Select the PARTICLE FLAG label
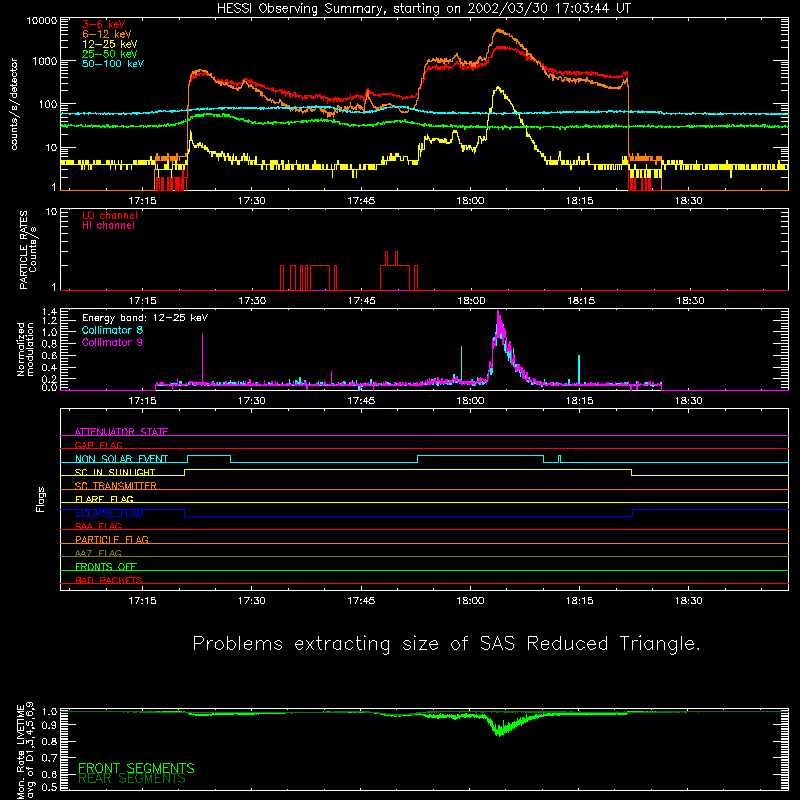800x800 pixels. click(x=112, y=539)
